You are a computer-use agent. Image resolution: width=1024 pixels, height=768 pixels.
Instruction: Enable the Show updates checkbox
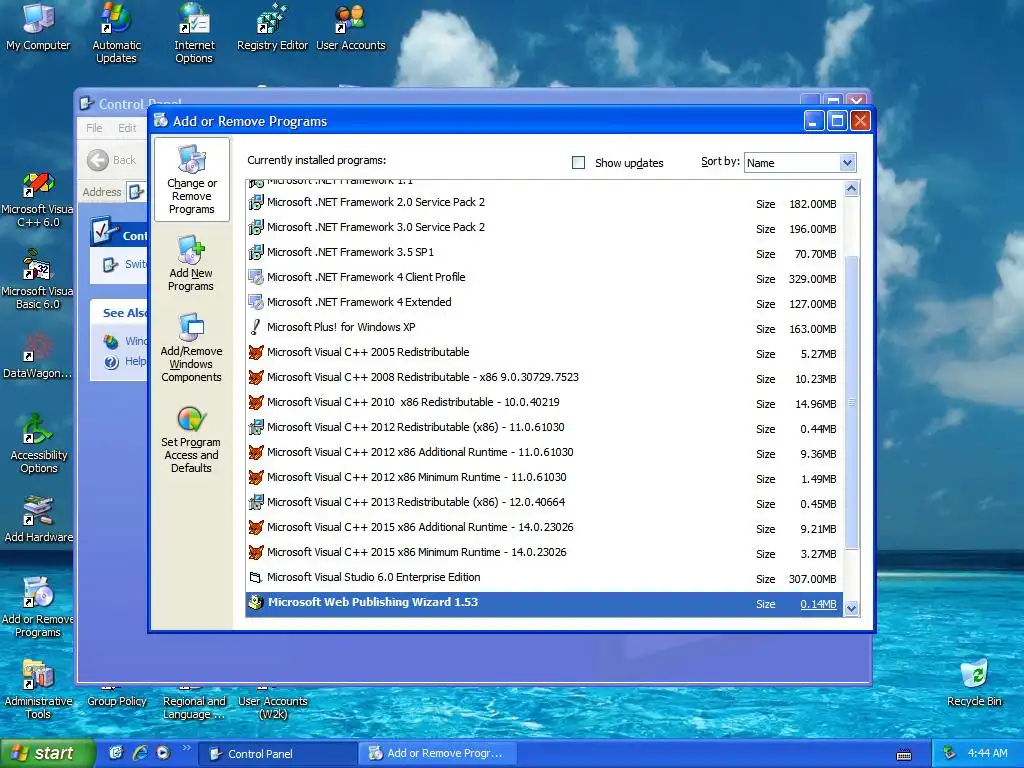click(579, 163)
